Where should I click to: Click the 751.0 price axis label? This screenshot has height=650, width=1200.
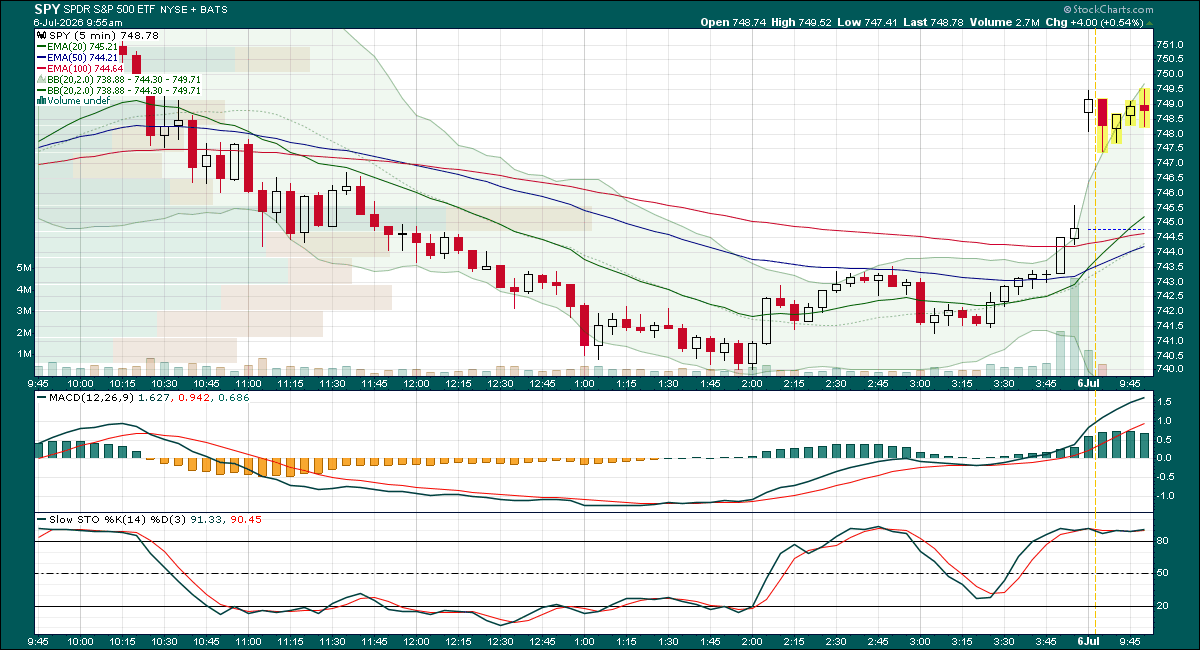(x=1170, y=45)
